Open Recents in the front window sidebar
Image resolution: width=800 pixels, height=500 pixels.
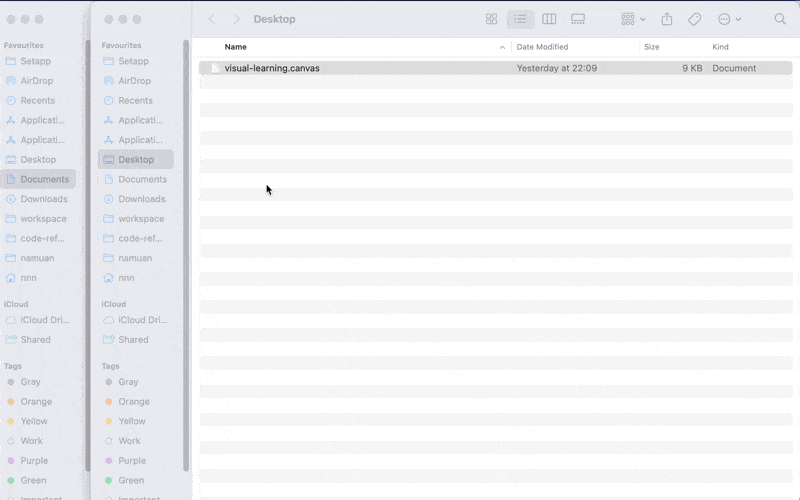tap(136, 101)
